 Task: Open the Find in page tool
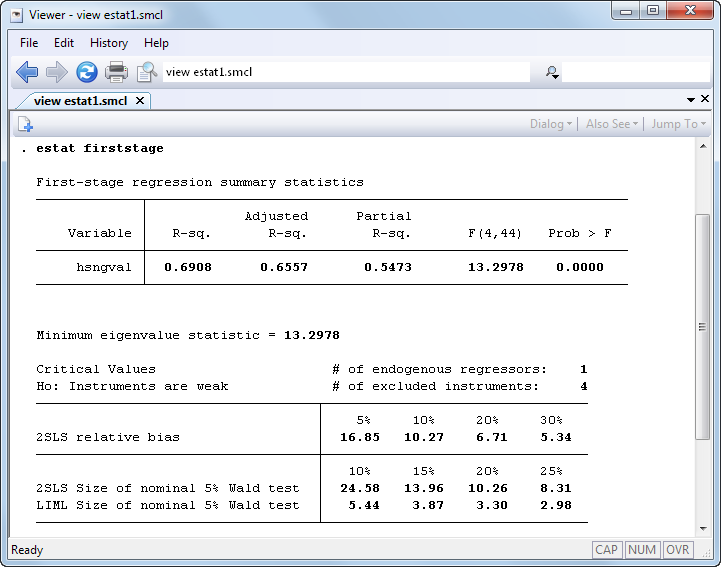[x=147, y=72]
